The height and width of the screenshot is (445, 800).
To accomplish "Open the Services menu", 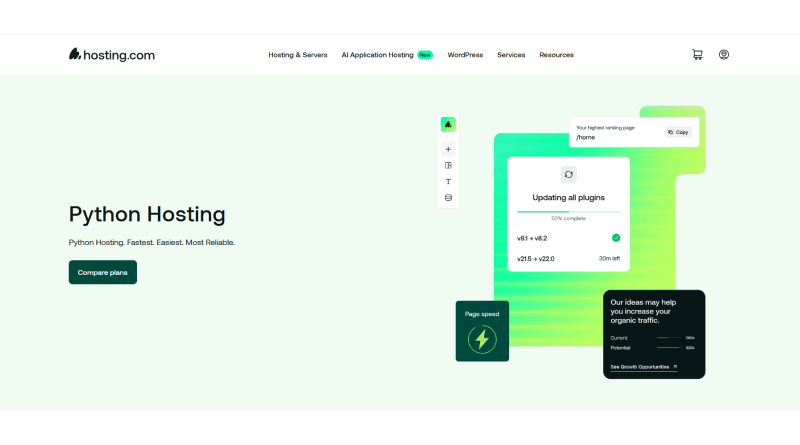I will [511, 55].
